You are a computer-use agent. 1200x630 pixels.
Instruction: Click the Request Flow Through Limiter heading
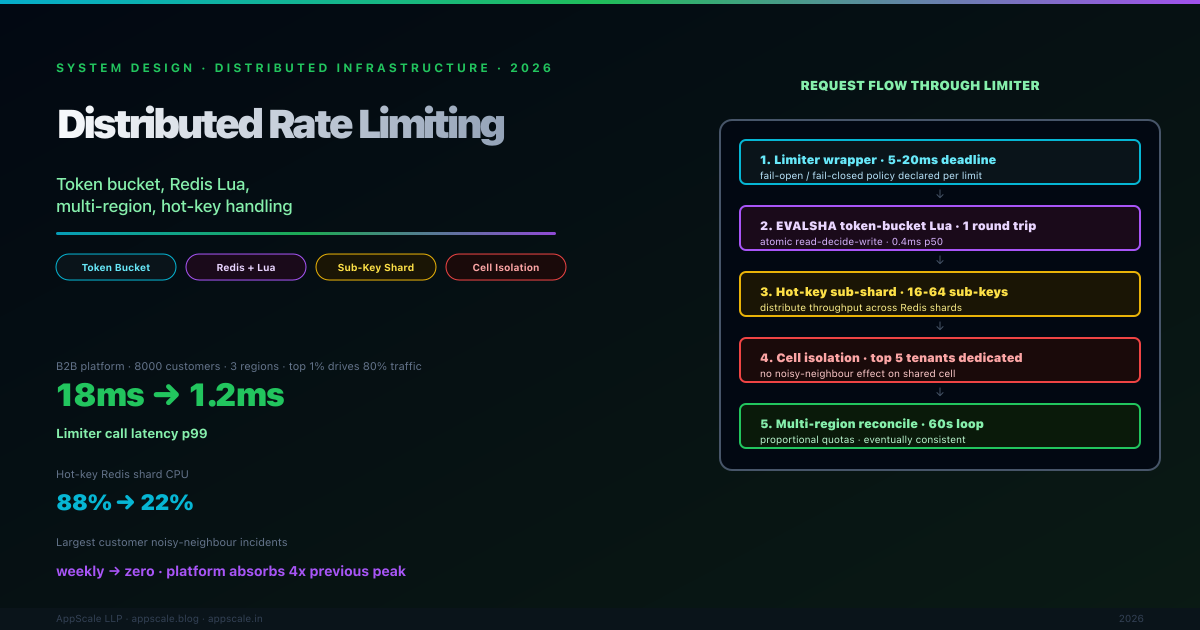tap(920, 86)
